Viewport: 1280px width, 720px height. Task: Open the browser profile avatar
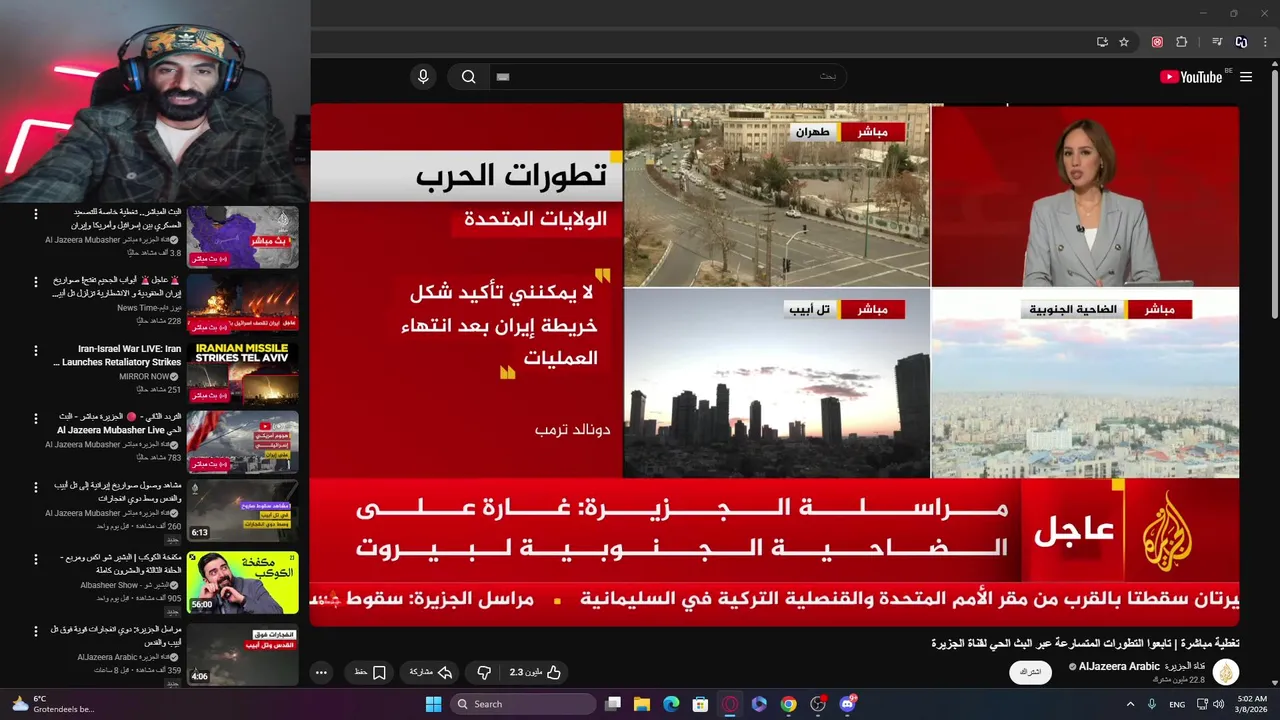pos(1241,42)
